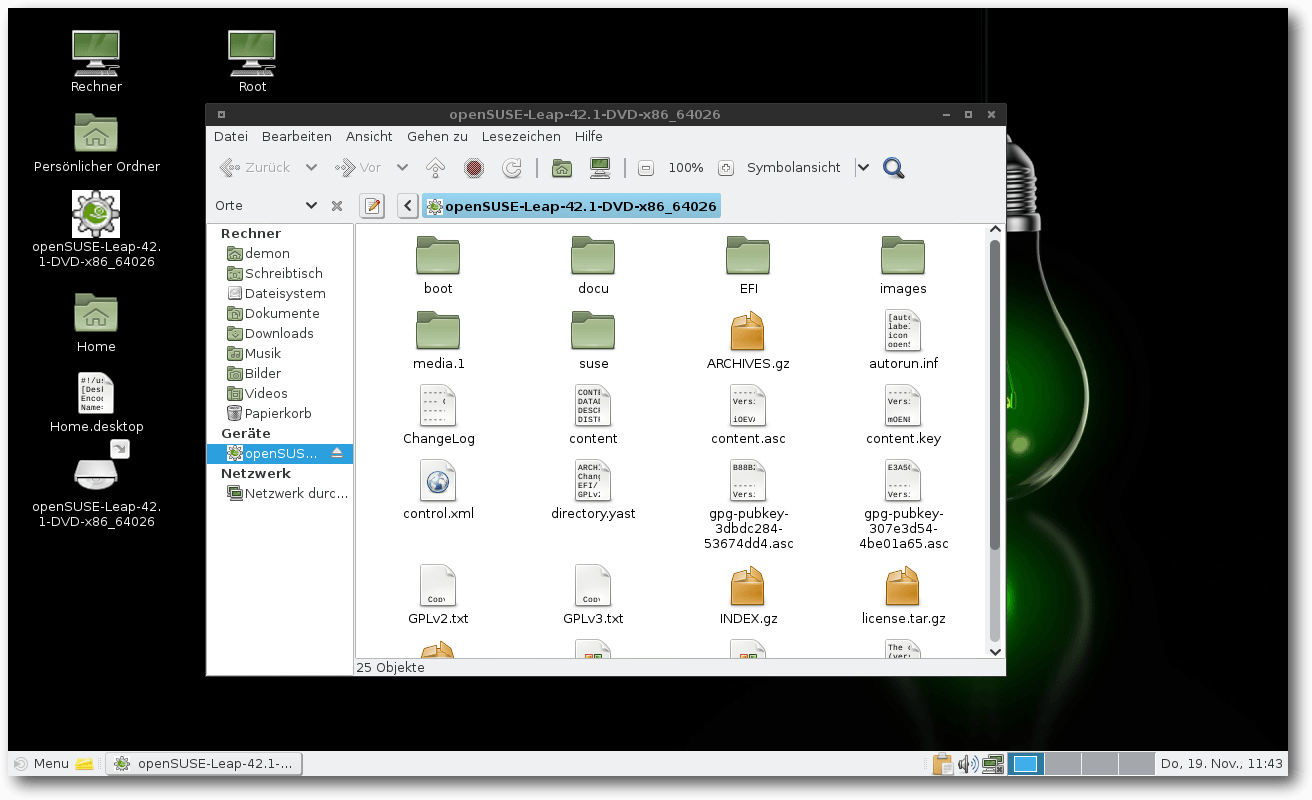Zoom out with the minus icon
This screenshot has width=1312, height=800.
click(x=646, y=168)
